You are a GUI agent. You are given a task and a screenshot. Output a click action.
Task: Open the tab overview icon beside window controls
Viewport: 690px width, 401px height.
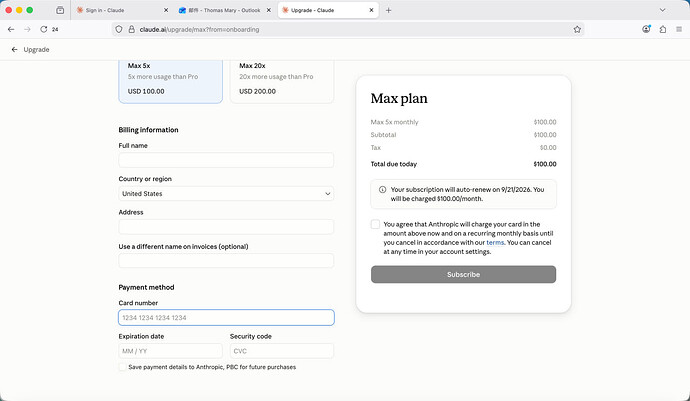tap(60, 10)
